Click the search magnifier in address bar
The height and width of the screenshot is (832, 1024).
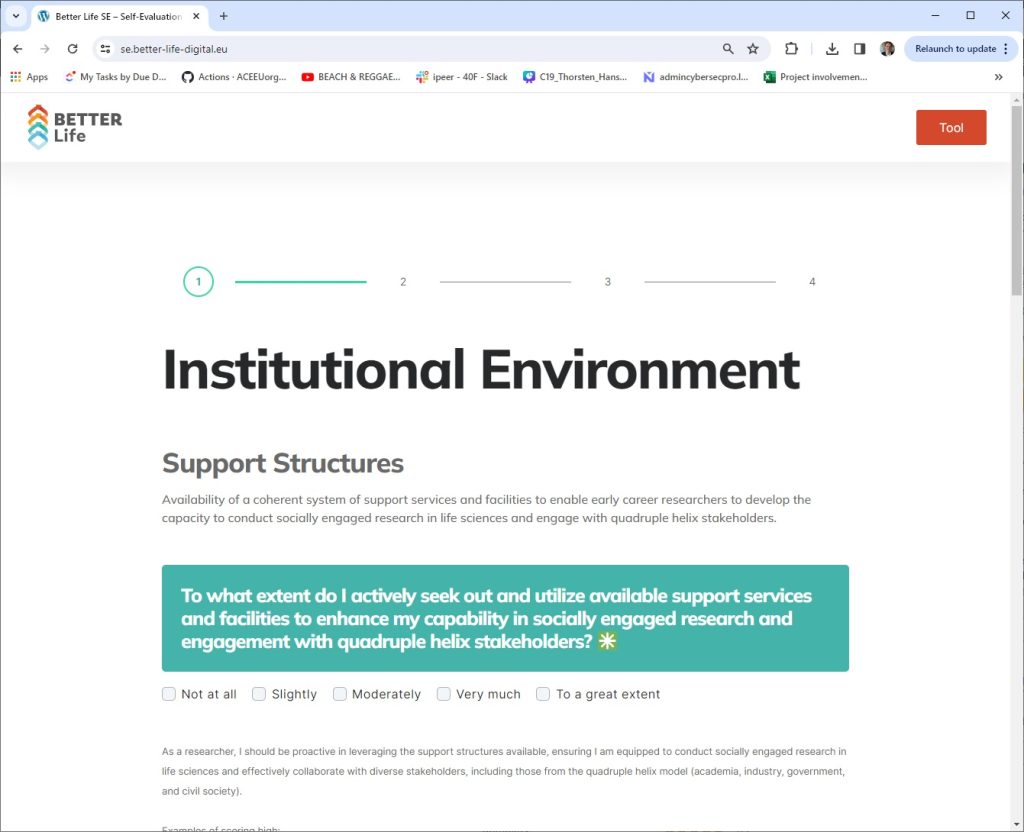point(728,49)
